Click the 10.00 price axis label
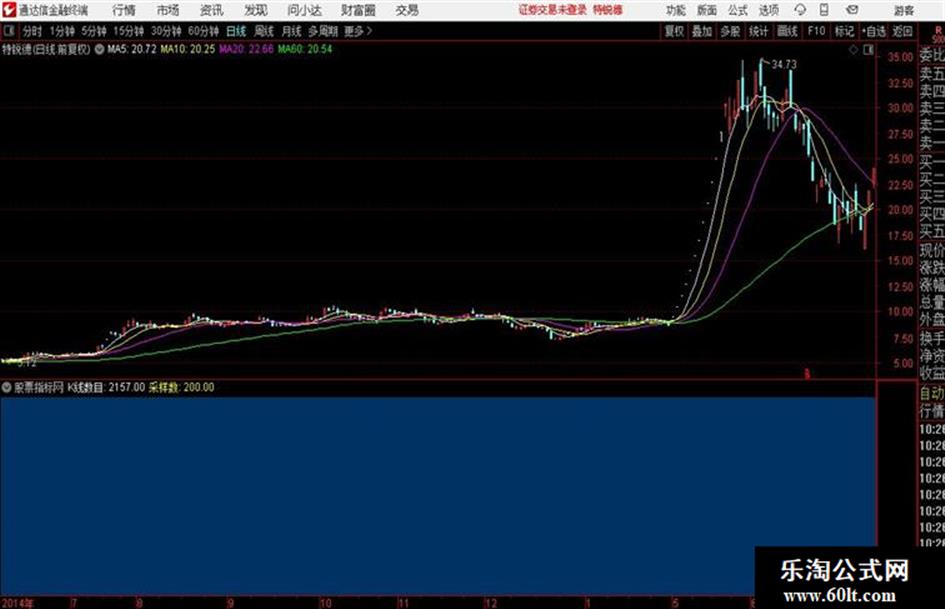945x609 pixels. pyautogui.click(x=899, y=312)
